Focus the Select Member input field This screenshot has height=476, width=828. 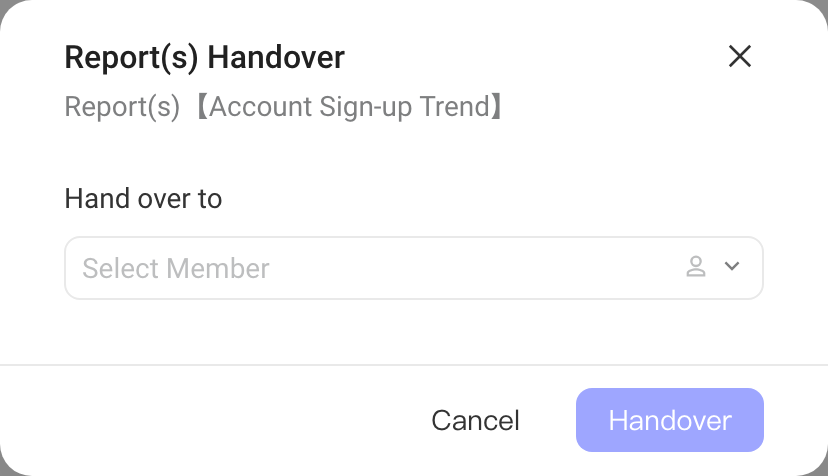(x=414, y=268)
